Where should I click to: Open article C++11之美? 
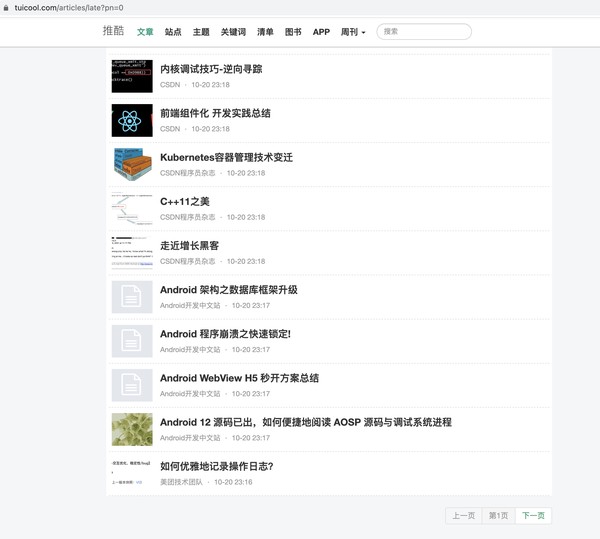(185, 202)
